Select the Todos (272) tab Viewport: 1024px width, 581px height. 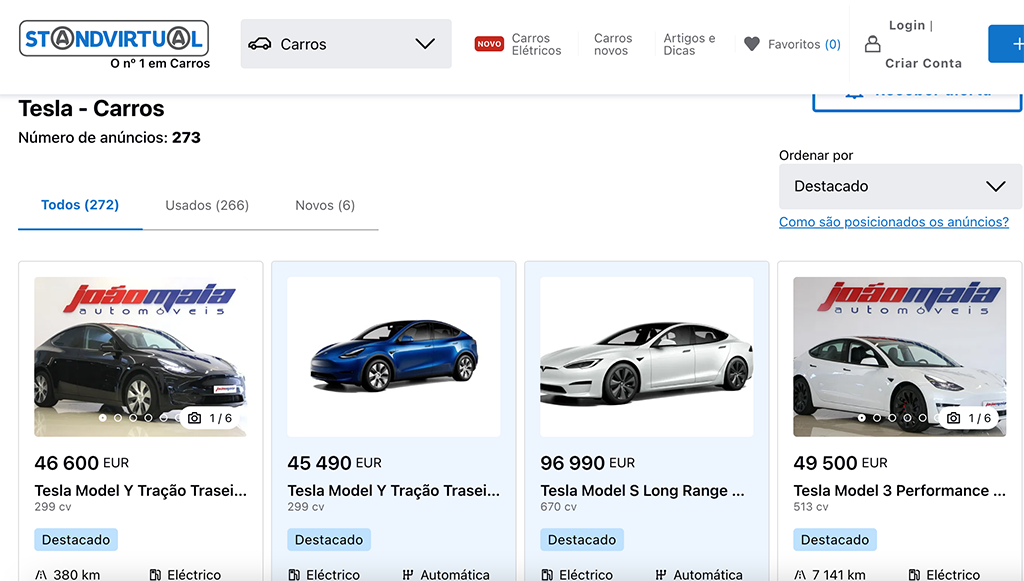(80, 205)
